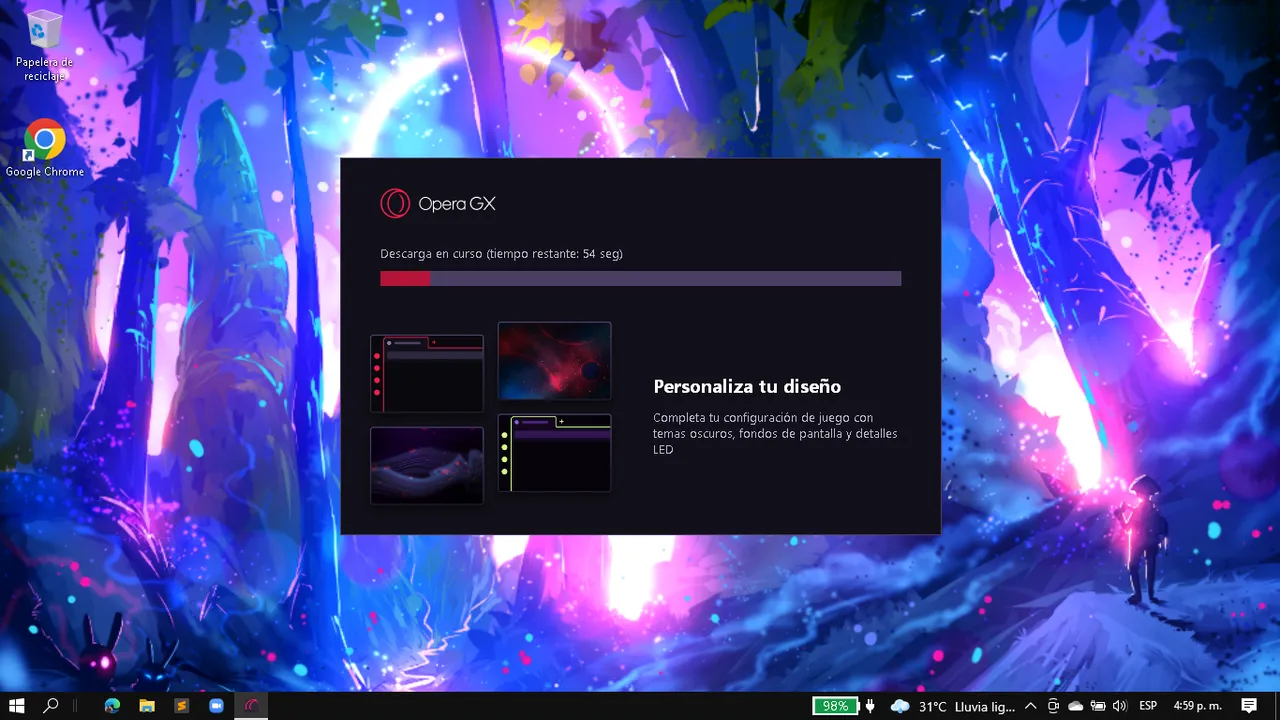The height and width of the screenshot is (720, 1280).
Task: Select the purple waves wallpaper thumbnail
Action: [x=427, y=465]
